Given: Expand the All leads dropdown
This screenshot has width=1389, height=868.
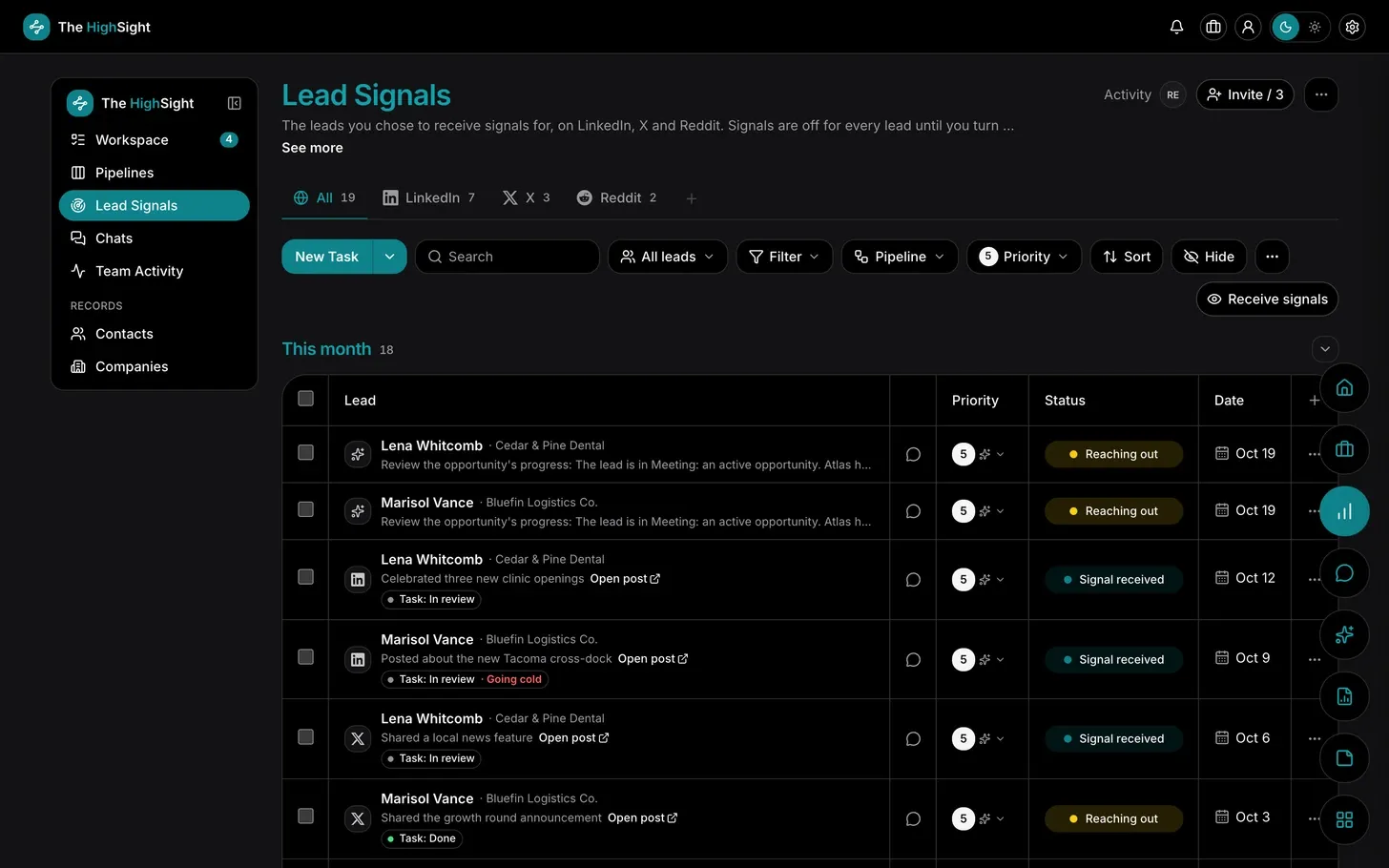Looking at the screenshot, I should pyautogui.click(x=668, y=257).
